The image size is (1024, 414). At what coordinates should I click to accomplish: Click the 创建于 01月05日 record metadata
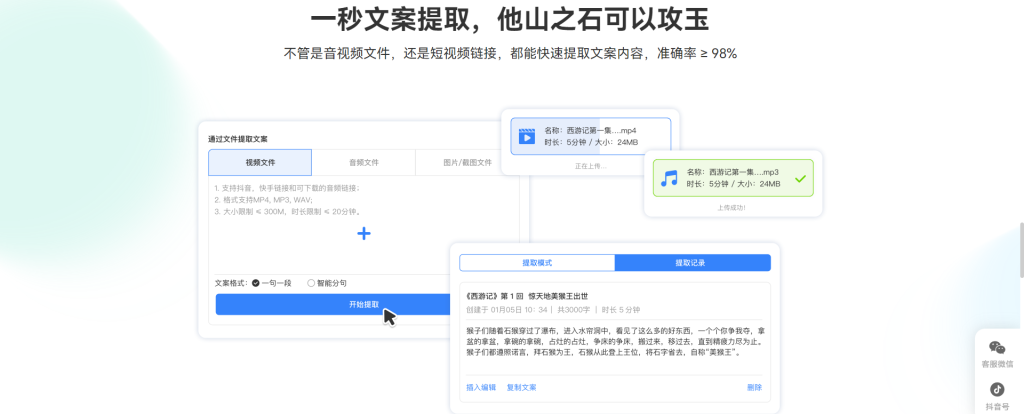pos(553,310)
